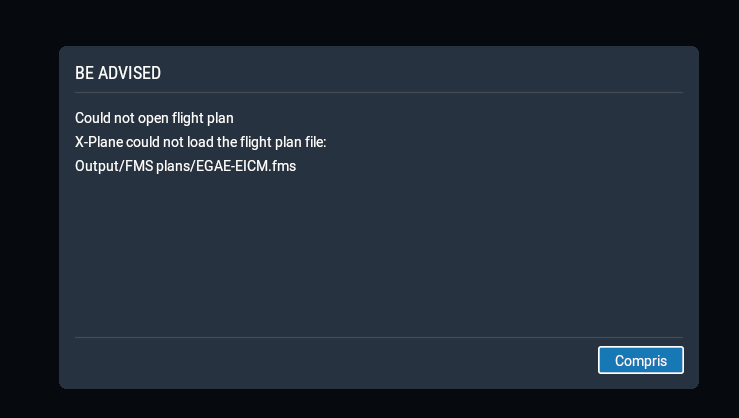Click the "Could not open flight plan" message
The image size is (739, 418).
154,119
